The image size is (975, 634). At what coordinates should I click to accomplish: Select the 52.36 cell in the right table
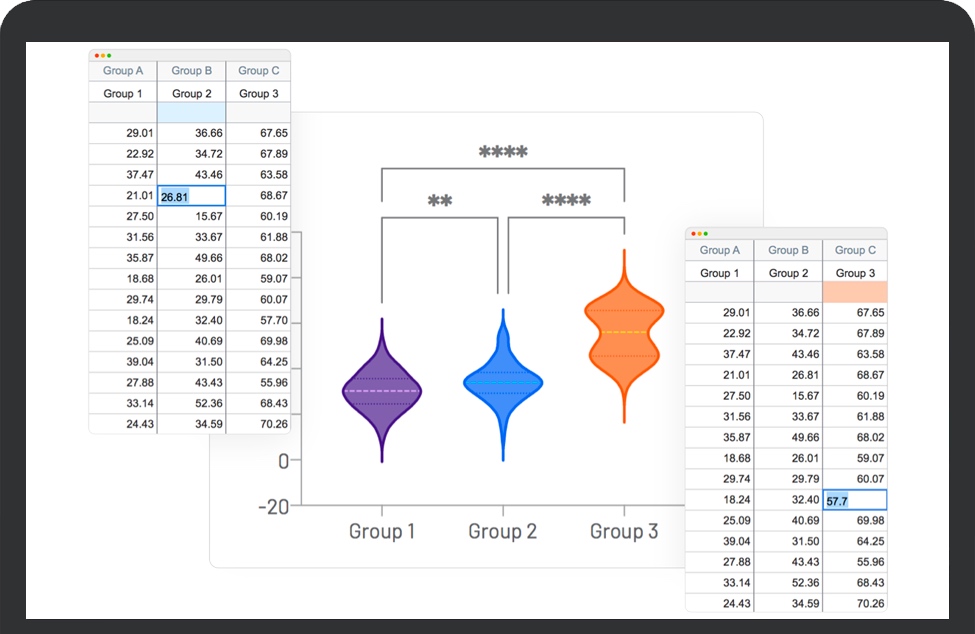[x=788, y=583]
